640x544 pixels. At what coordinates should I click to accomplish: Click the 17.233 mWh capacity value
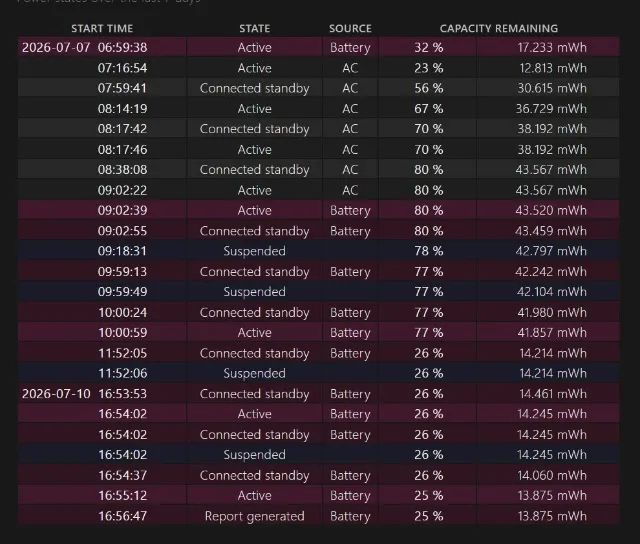point(552,47)
